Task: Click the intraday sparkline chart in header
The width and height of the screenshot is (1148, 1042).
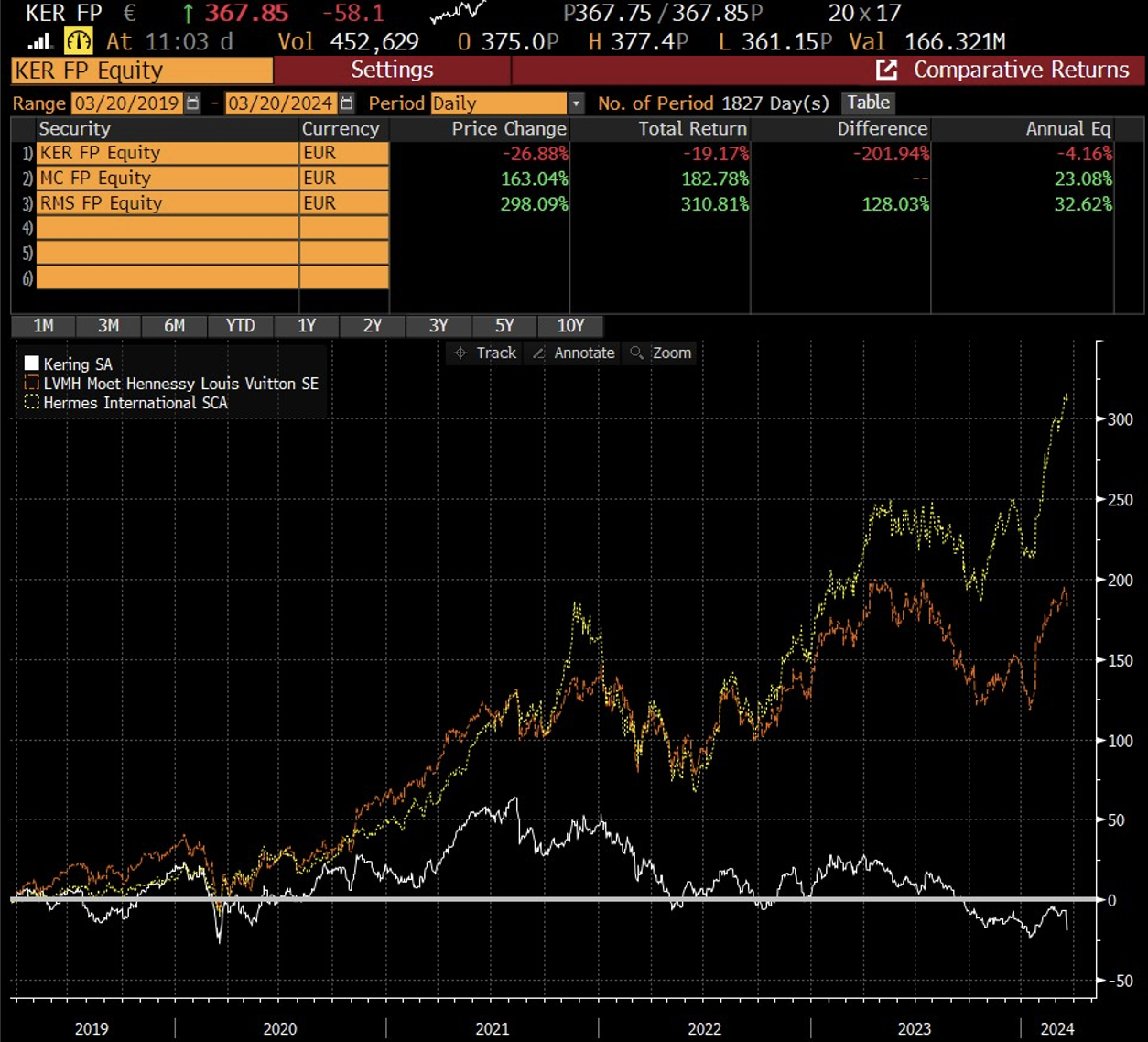Action: click(457, 13)
